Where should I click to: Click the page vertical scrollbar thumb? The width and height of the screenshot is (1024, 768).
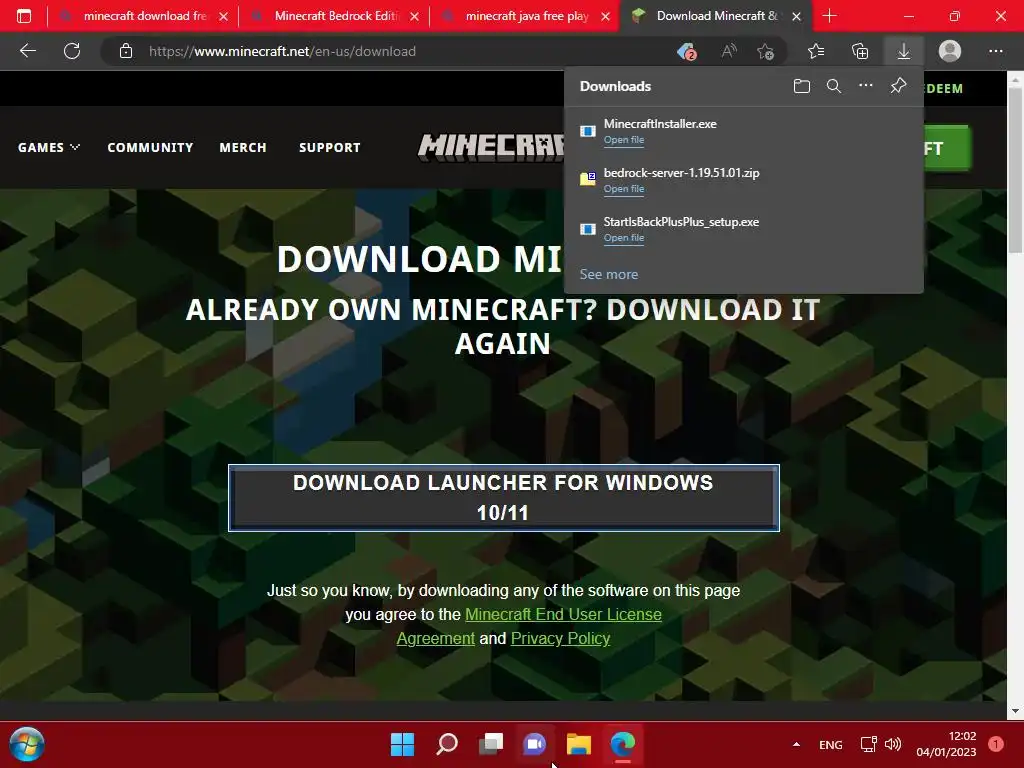click(1015, 170)
